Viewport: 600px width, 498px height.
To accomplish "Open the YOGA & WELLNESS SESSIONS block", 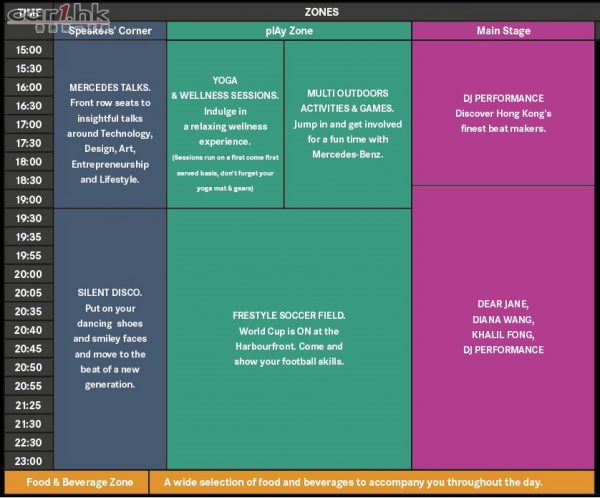I will pyautogui.click(x=225, y=124).
